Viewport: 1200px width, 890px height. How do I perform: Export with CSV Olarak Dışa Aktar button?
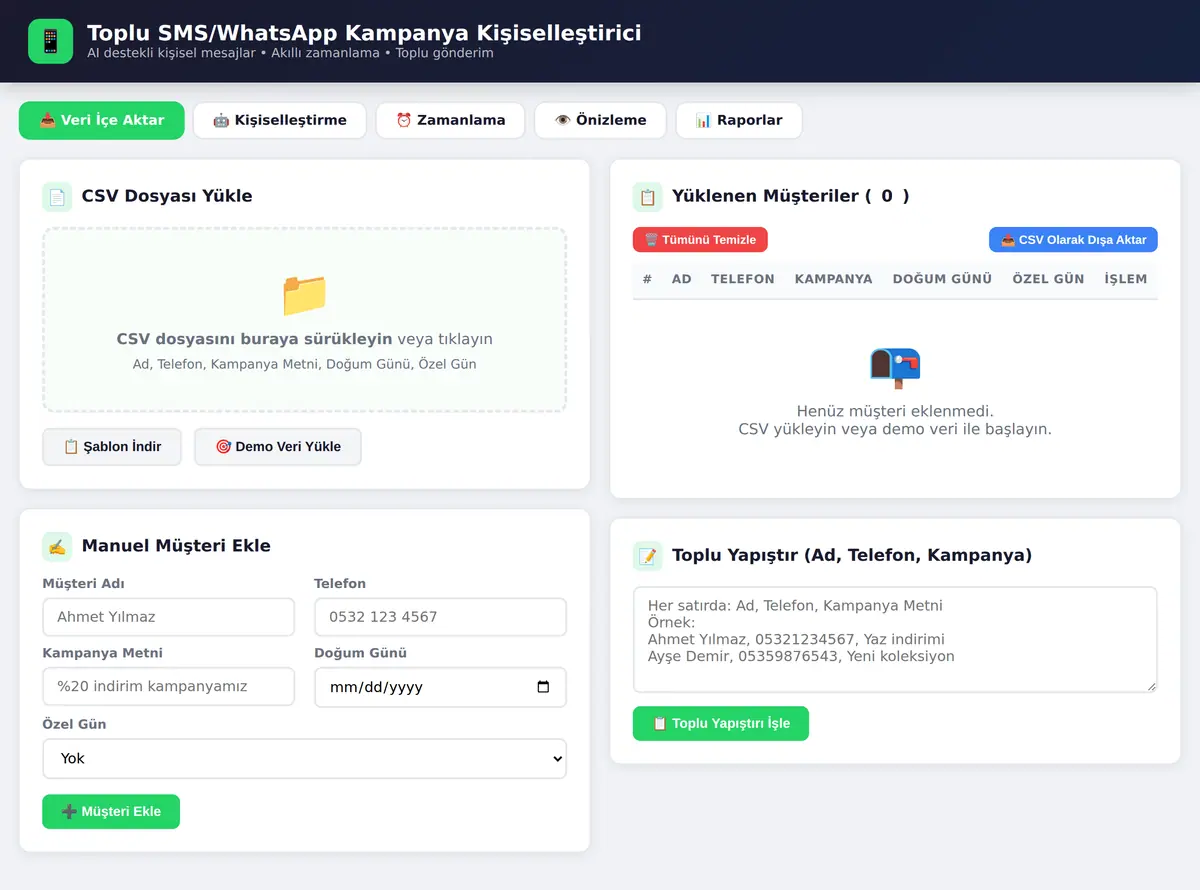pyautogui.click(x=1073, y=240)
